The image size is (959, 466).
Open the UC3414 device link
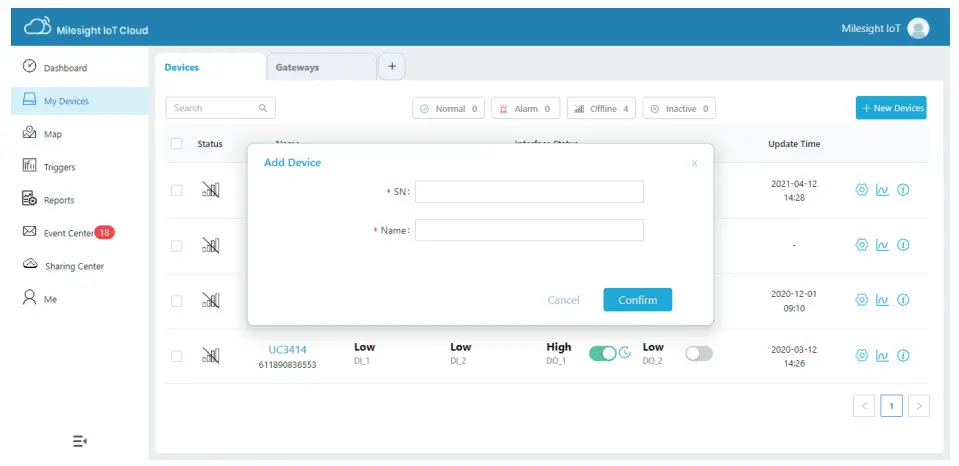(287, 349)
